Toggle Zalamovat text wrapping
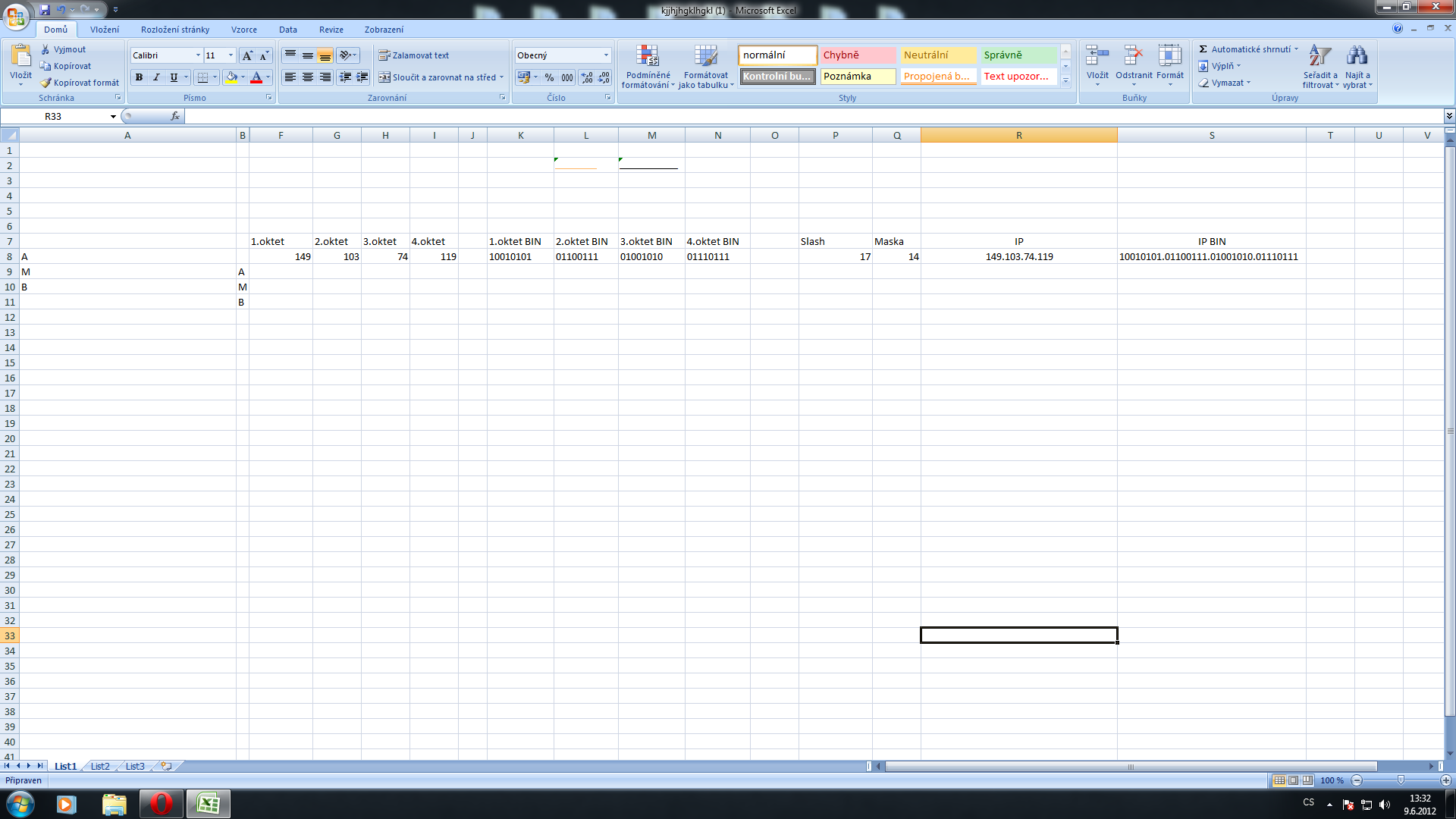 (414, 55)
